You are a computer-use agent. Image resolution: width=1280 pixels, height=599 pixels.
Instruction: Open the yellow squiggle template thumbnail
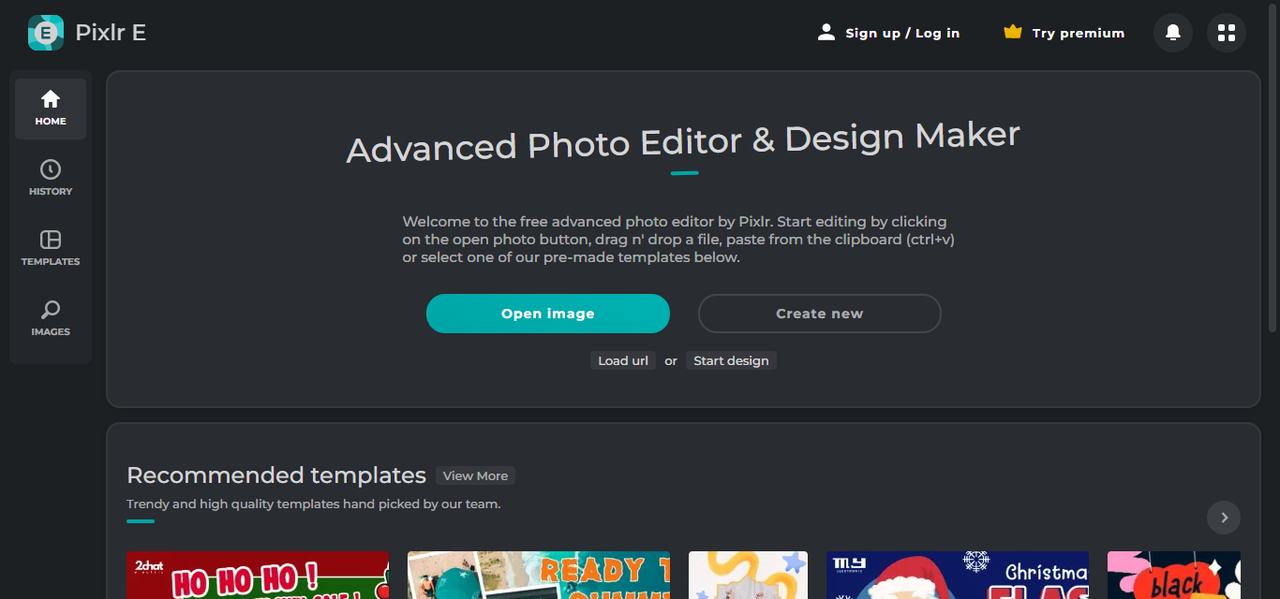tap(748, 575)
